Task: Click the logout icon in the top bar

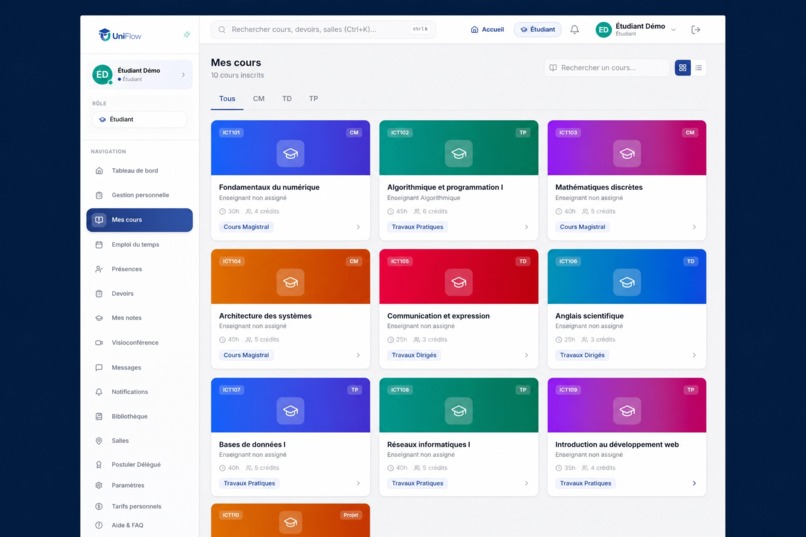Action: 695,30
